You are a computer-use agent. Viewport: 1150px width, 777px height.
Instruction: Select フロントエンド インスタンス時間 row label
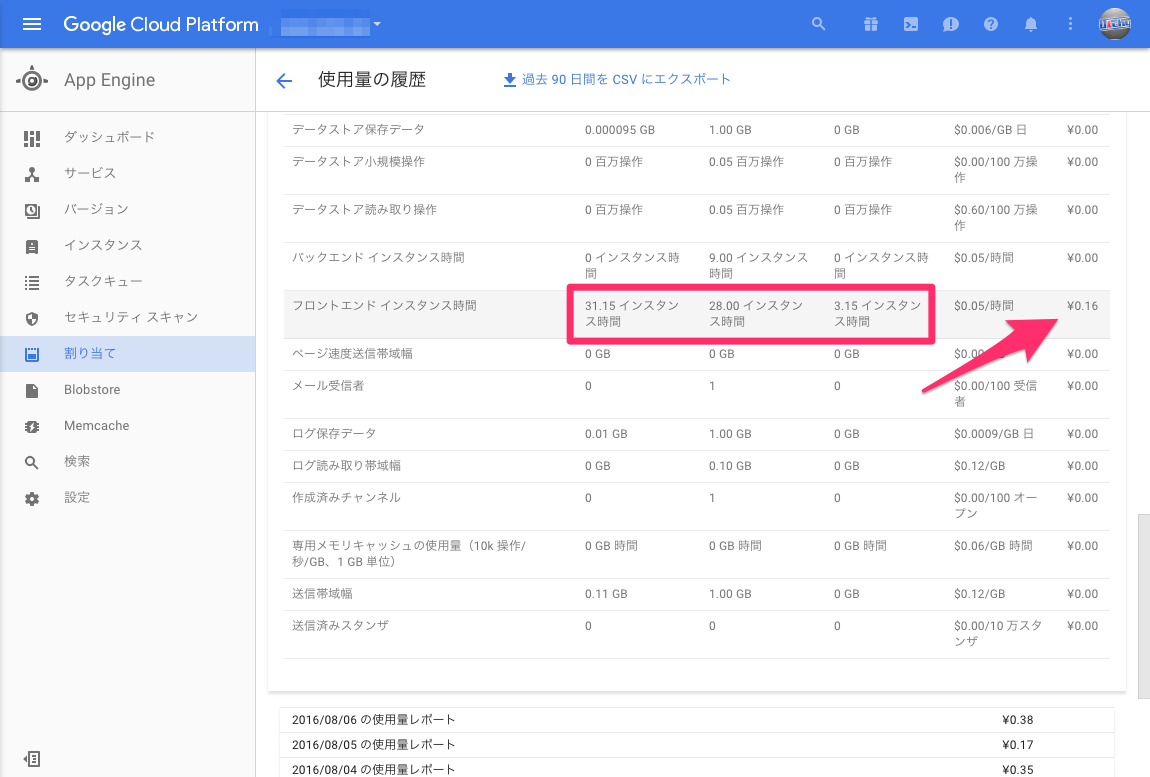pyautogui.click(x=384, y=305)
